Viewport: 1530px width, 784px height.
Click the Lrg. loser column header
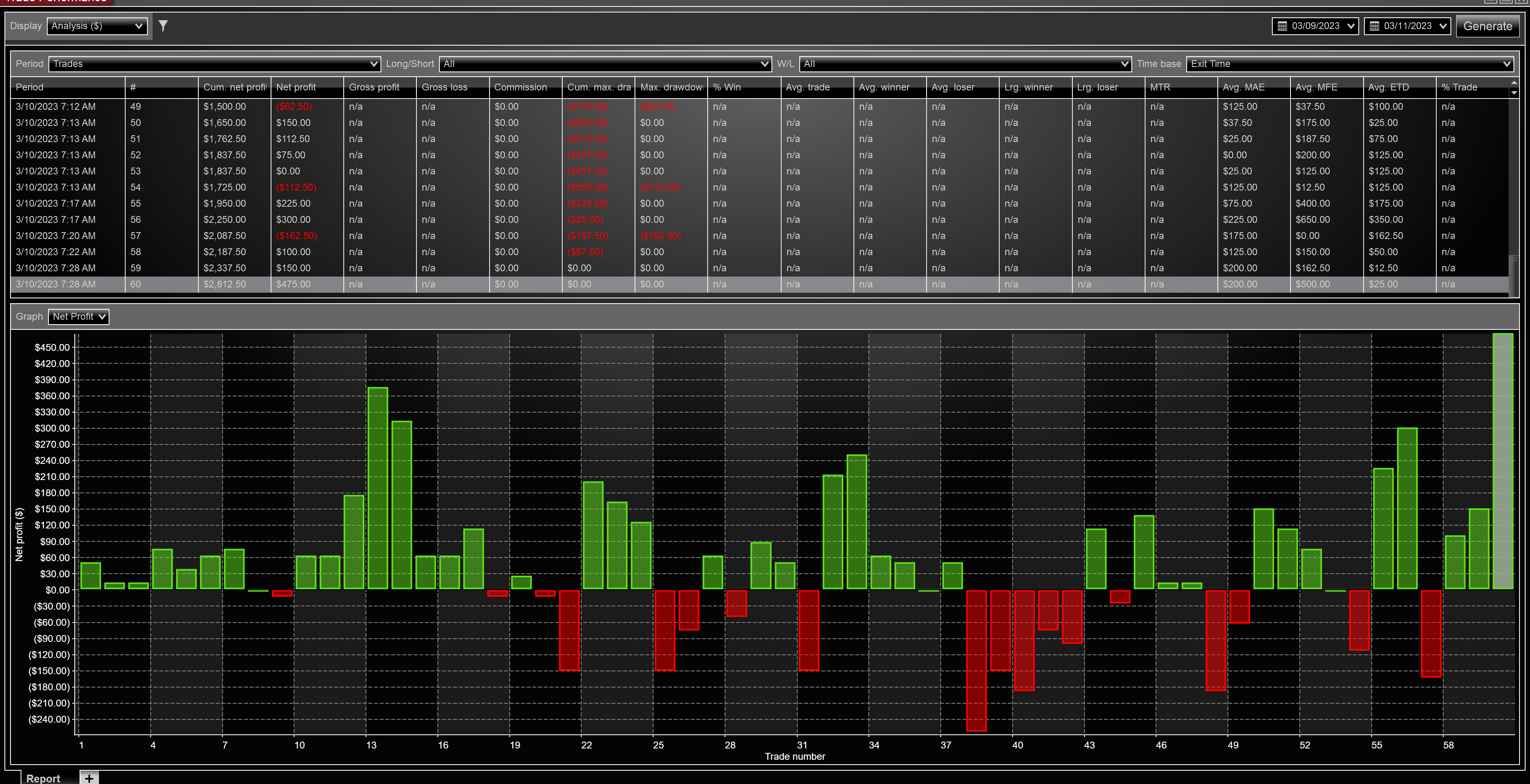[x=1108, y=87]
